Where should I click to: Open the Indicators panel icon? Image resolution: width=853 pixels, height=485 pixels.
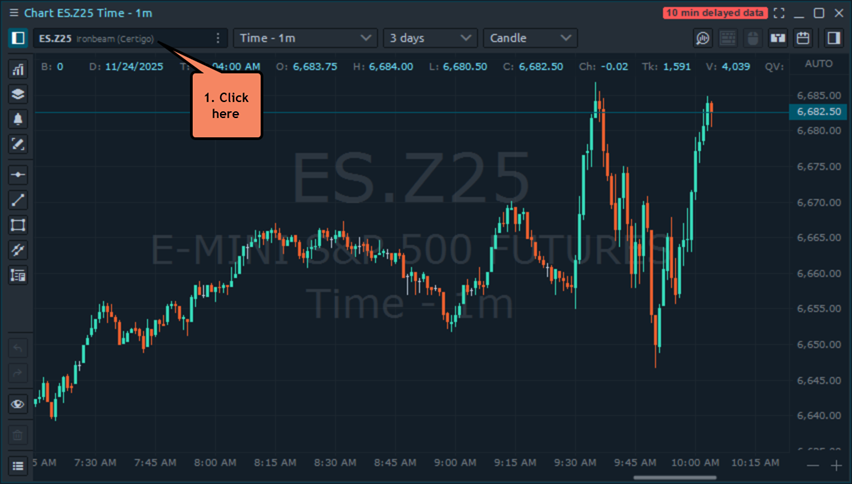(18, 70)
